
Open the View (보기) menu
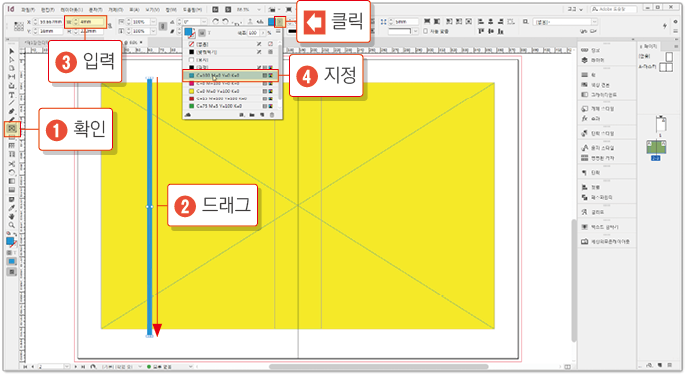(152, 9)
